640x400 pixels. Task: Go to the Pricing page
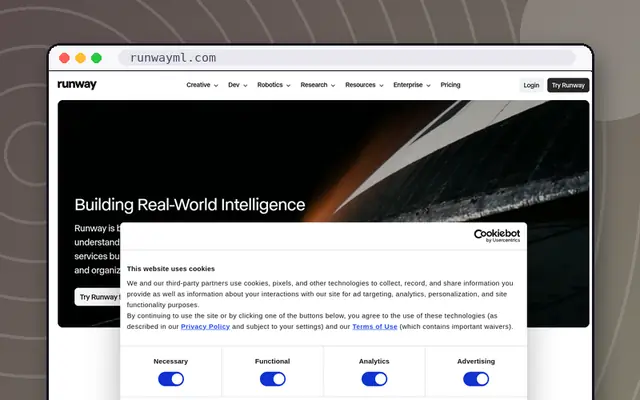click(450, 85)
